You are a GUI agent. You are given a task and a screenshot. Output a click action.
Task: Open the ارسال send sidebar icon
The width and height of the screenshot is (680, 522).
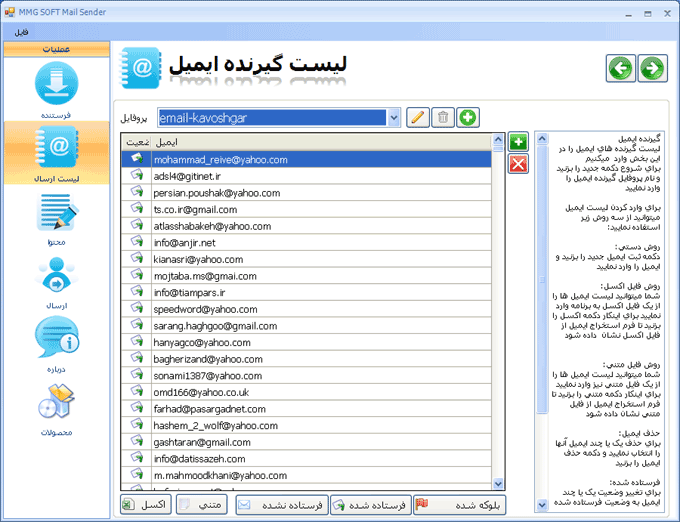point(56,276)
